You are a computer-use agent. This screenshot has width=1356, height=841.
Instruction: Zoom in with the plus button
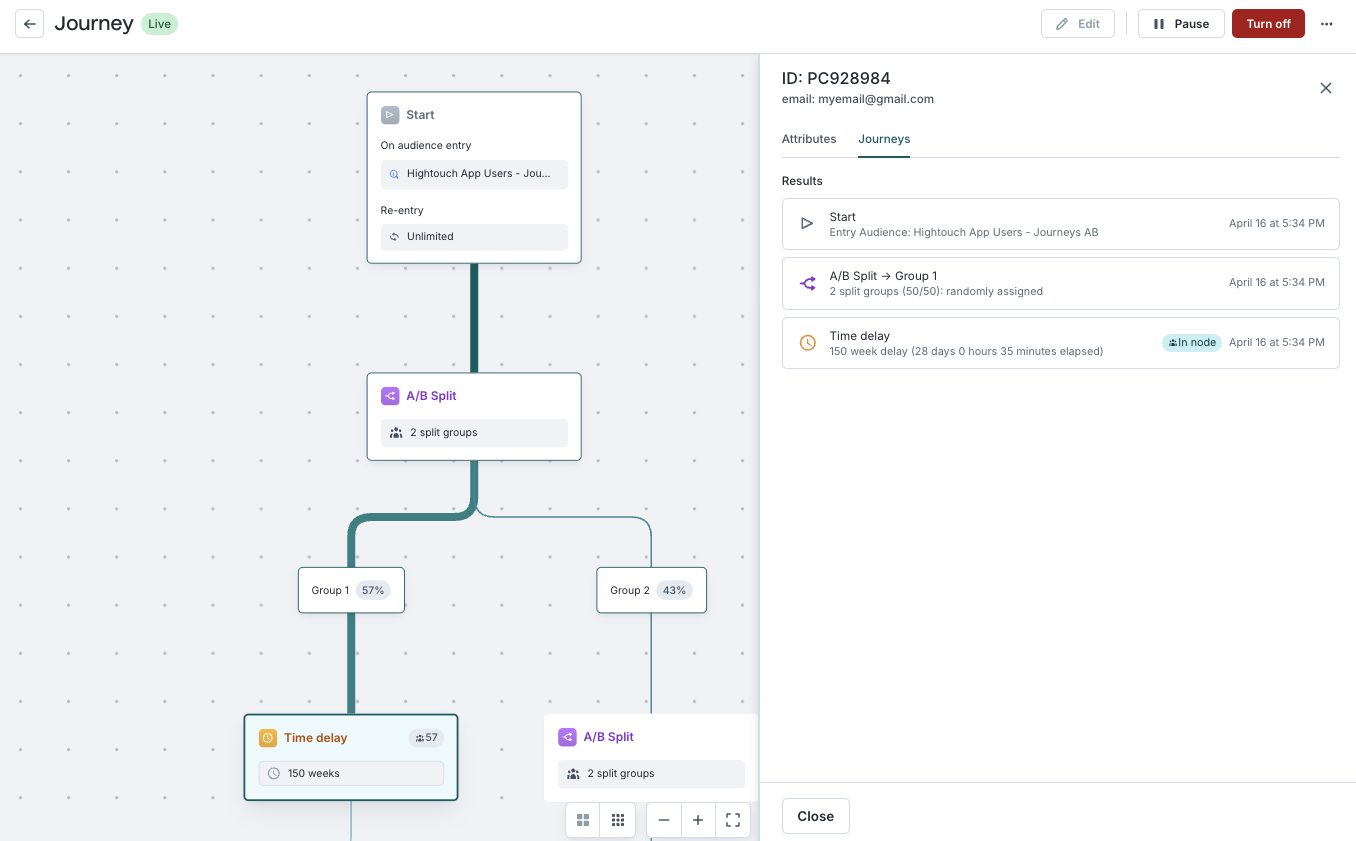point(698,820)
